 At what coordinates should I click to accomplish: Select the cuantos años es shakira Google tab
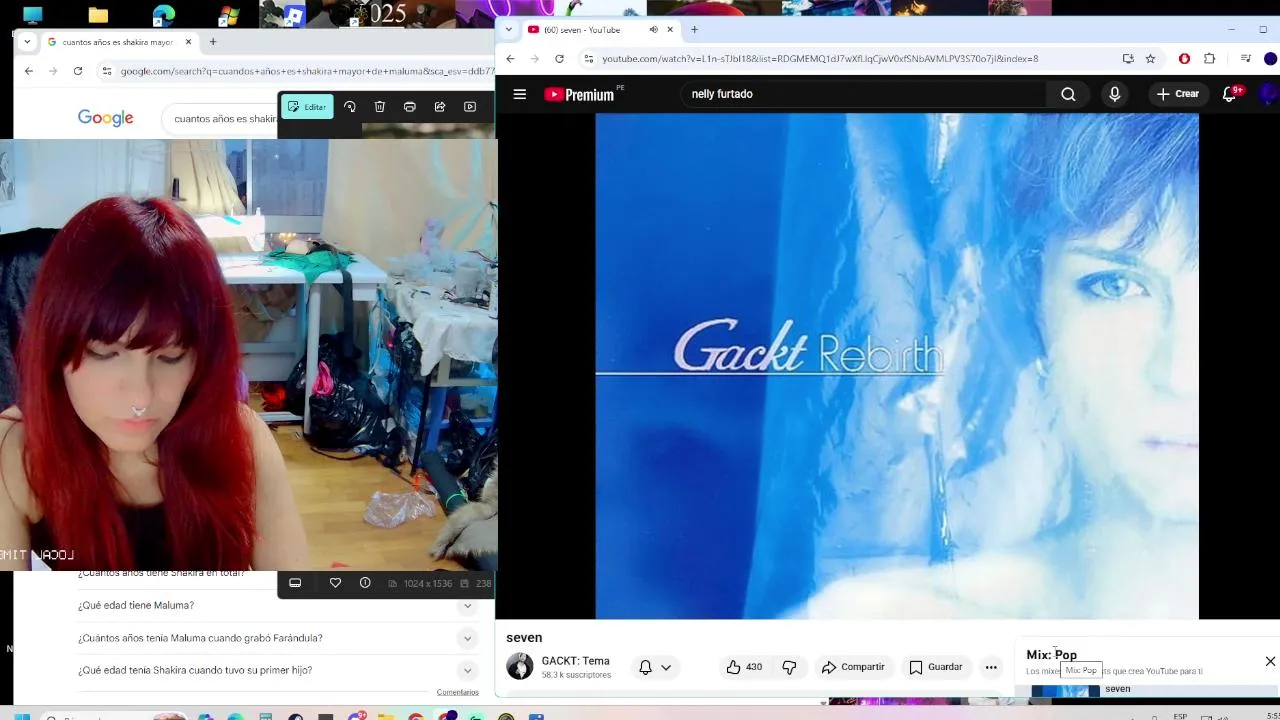click(120, 42)
